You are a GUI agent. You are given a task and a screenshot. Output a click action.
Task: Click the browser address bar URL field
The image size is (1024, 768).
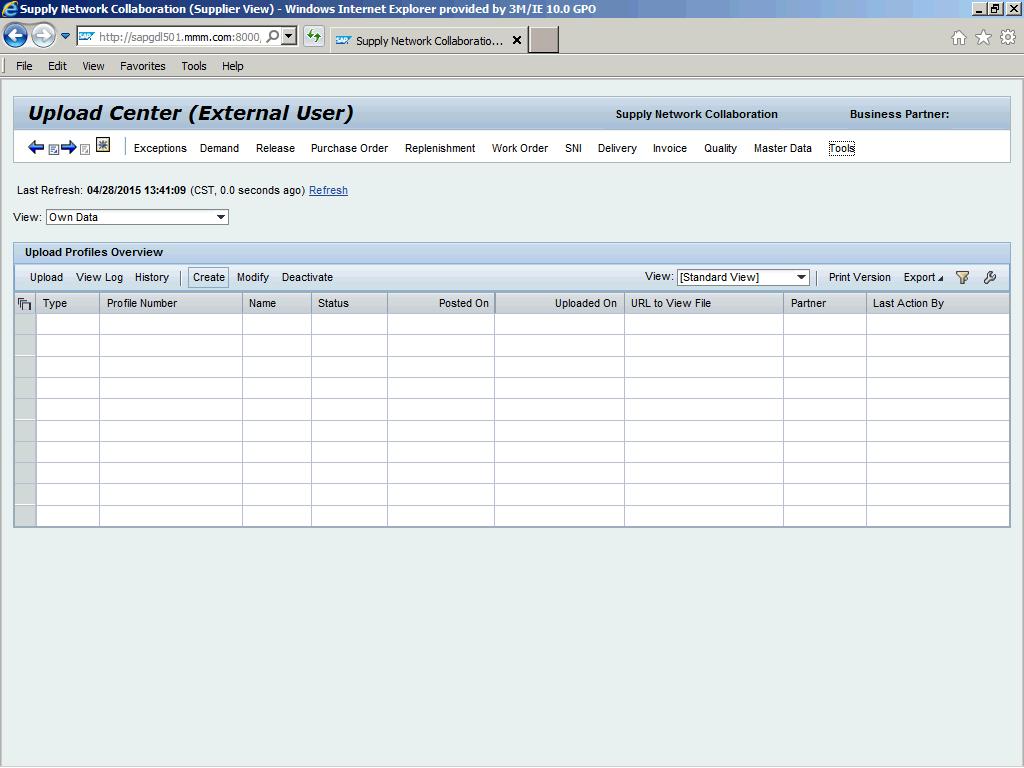pyautogui.click(x=180, y=37)
